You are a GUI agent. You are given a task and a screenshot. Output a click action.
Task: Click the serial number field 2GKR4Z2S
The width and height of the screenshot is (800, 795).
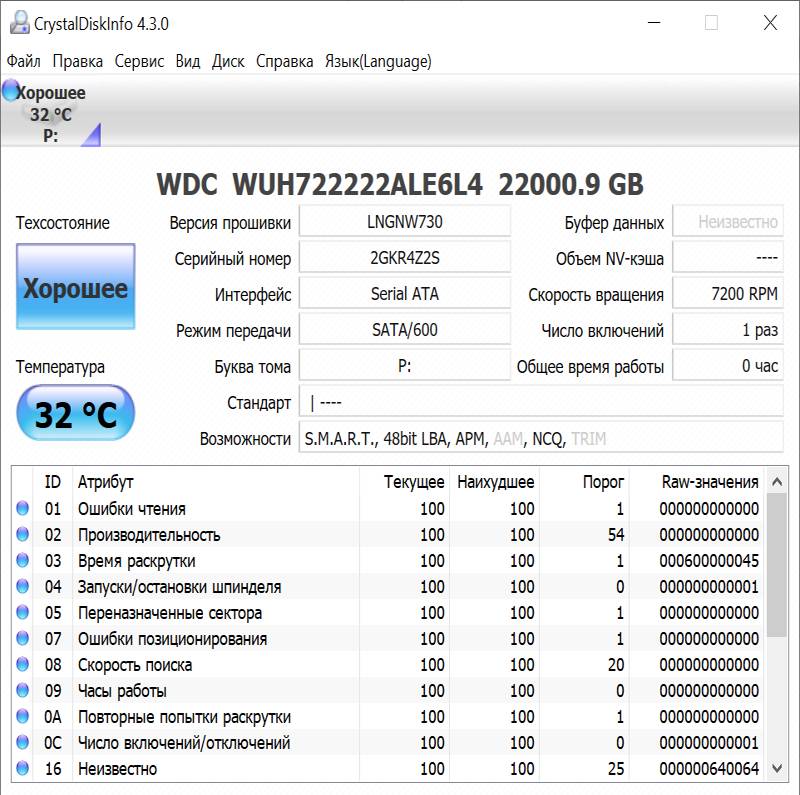coord(404,258)
